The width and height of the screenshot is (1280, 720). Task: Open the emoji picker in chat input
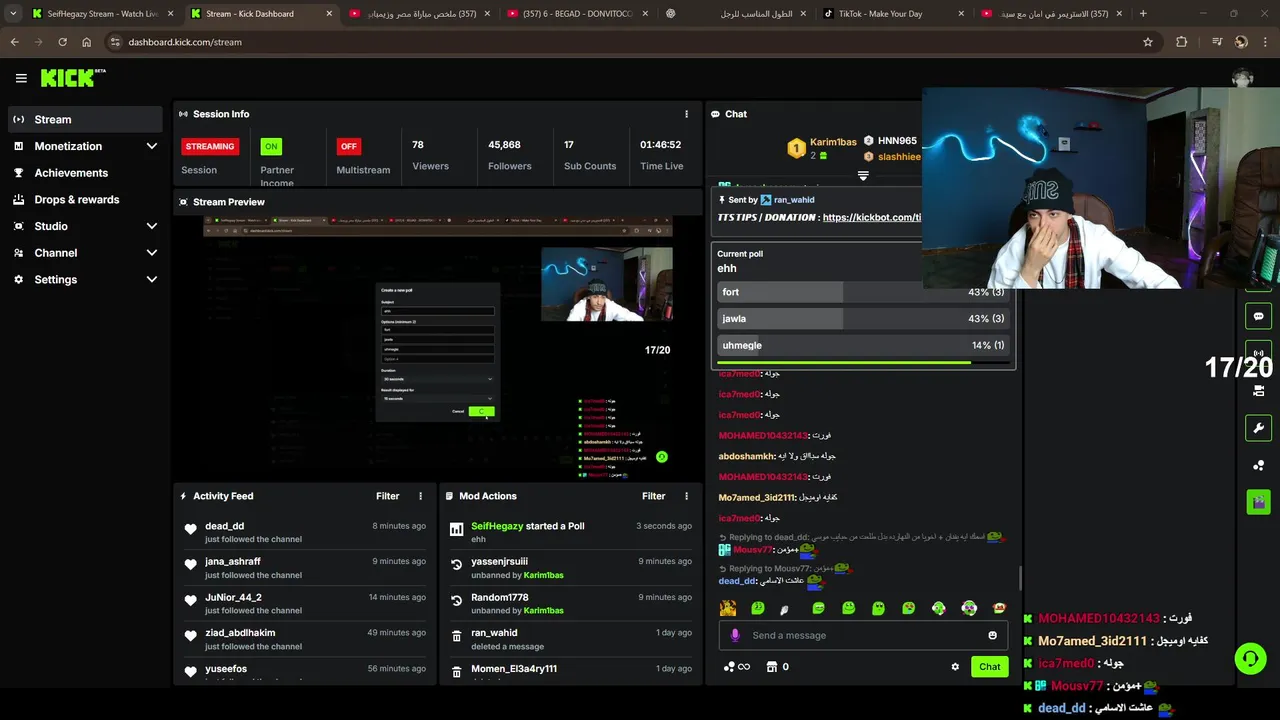992,635
